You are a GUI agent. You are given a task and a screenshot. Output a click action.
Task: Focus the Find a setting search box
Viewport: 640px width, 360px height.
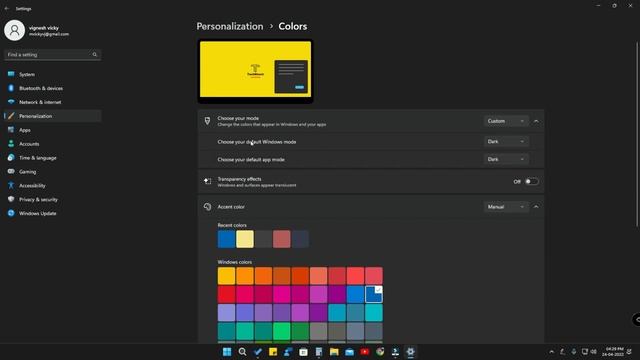point(52,55)
